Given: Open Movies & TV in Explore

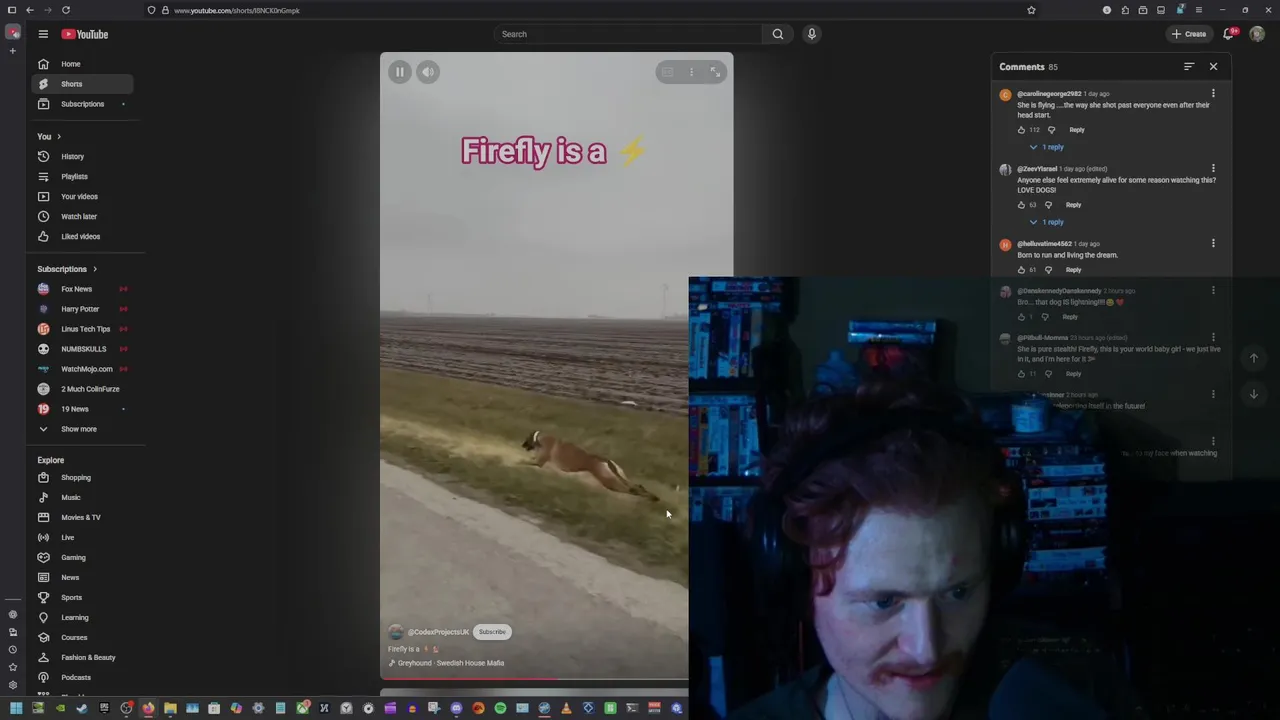Looking at the screenshot, I should click(80, 518).
